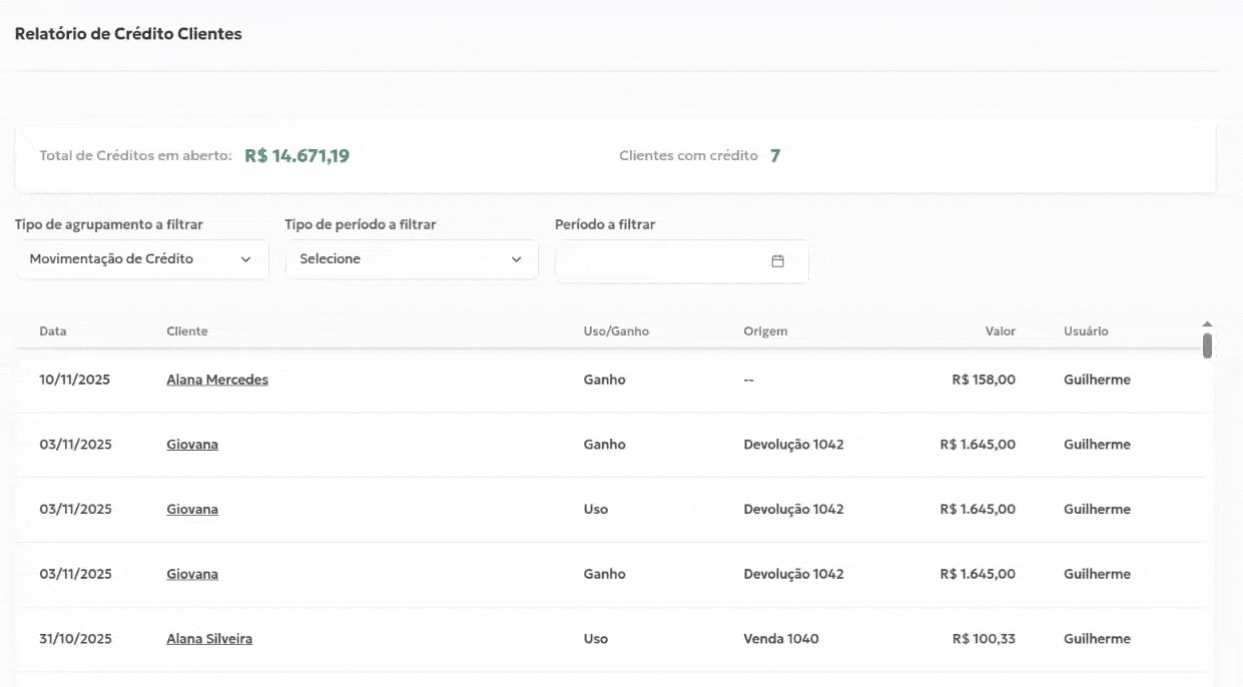Click the Cliente column header
1243x687 pixels.
click(187, 332)
